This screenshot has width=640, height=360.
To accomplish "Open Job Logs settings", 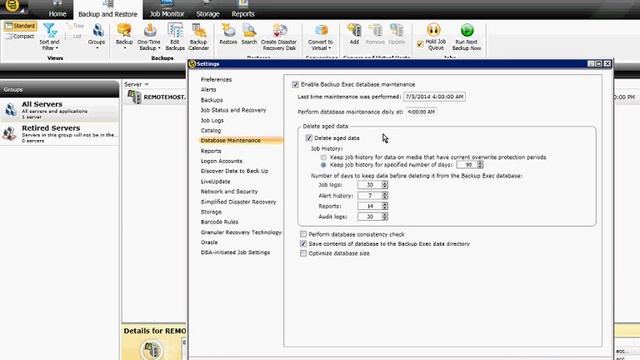I will (x=212, y=120).
